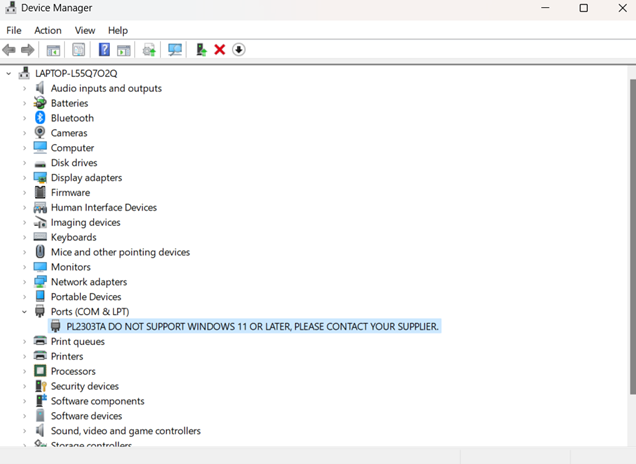
Task: Open the Action menu
Action: click(47, 30)
